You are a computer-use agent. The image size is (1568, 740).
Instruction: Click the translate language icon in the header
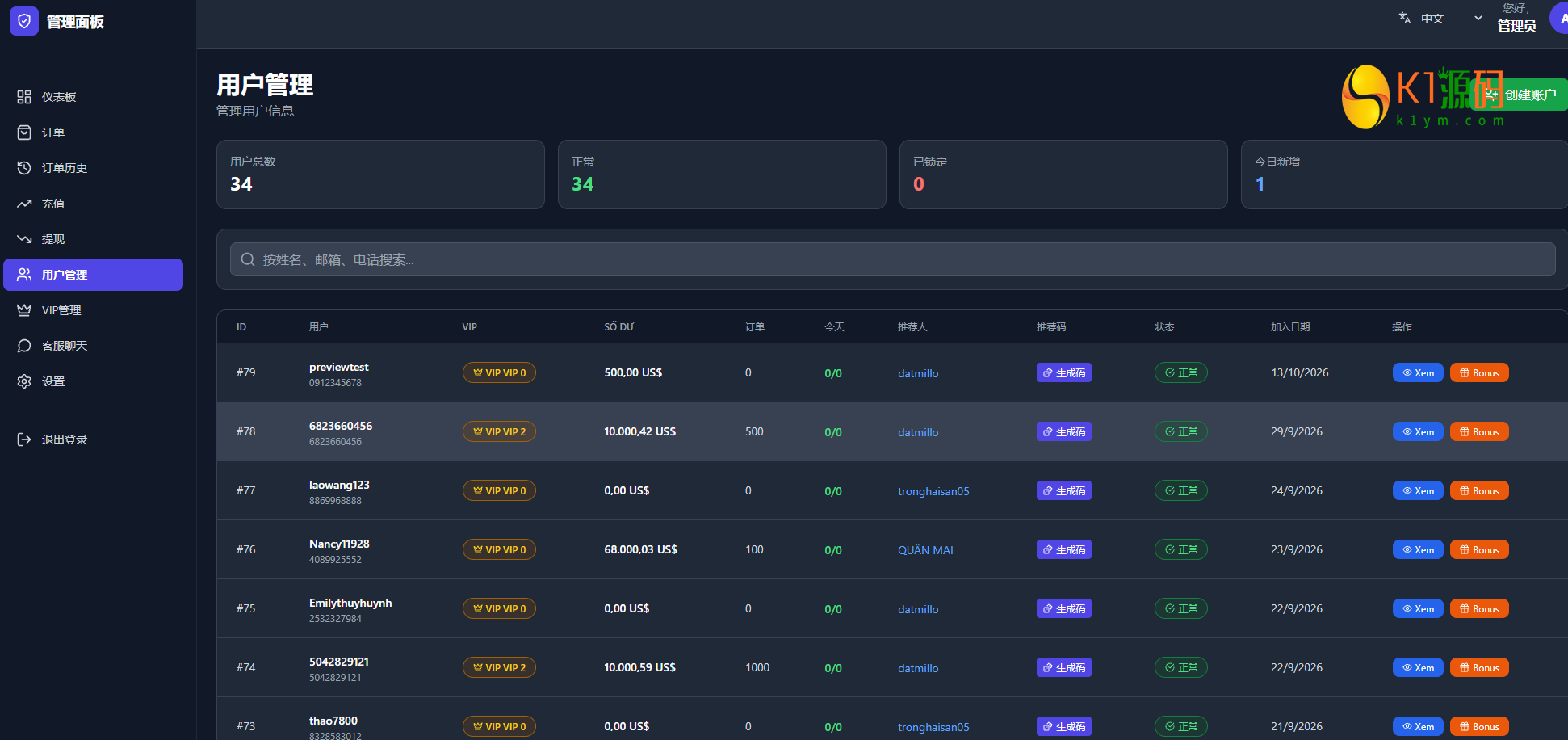point(1405,18)
